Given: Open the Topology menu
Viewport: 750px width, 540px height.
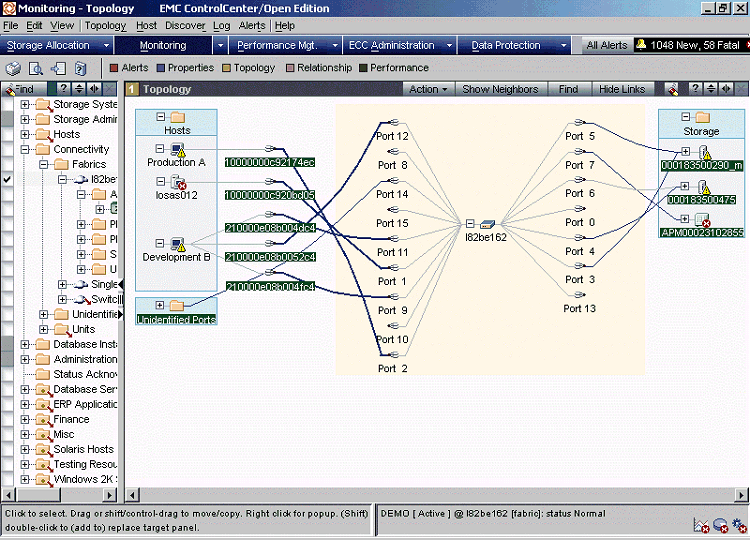Looking at the screenshot, I should [x=105, y=26].
